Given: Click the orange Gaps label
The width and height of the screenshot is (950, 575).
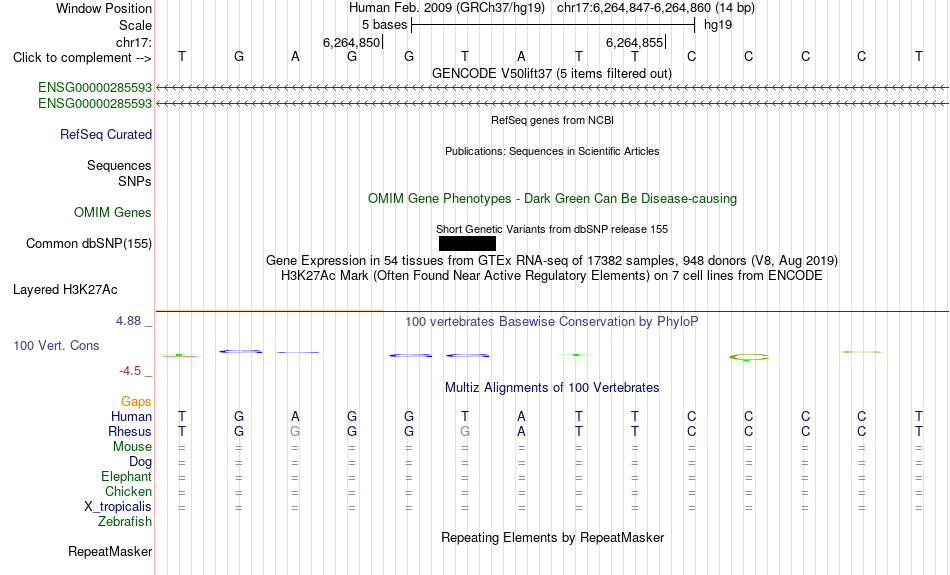Looking at the screenshot, I should pyautogui.click(x=136, y=402).
